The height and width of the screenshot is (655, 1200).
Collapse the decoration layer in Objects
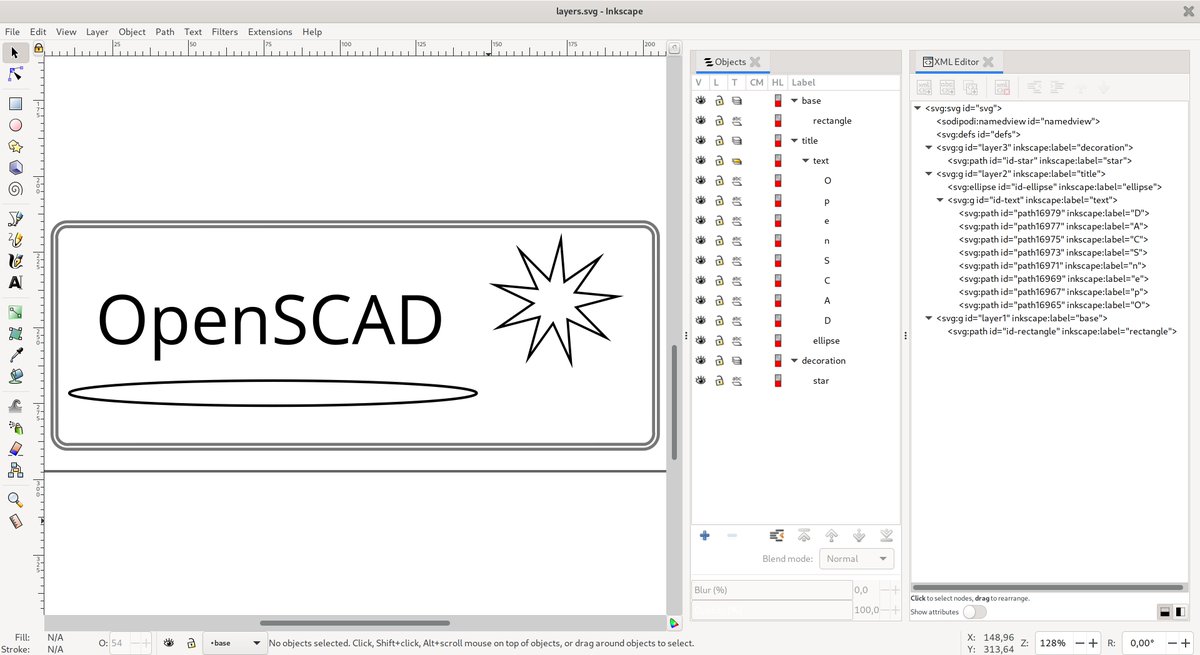(x=794, y=361)
